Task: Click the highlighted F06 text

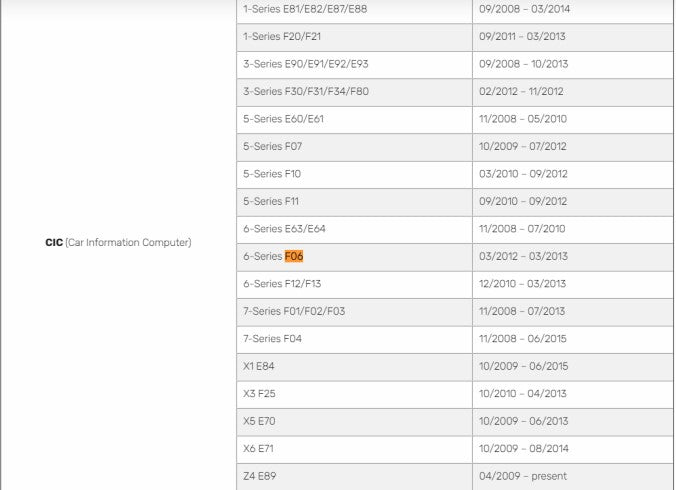Action: (x=294, y=257)
